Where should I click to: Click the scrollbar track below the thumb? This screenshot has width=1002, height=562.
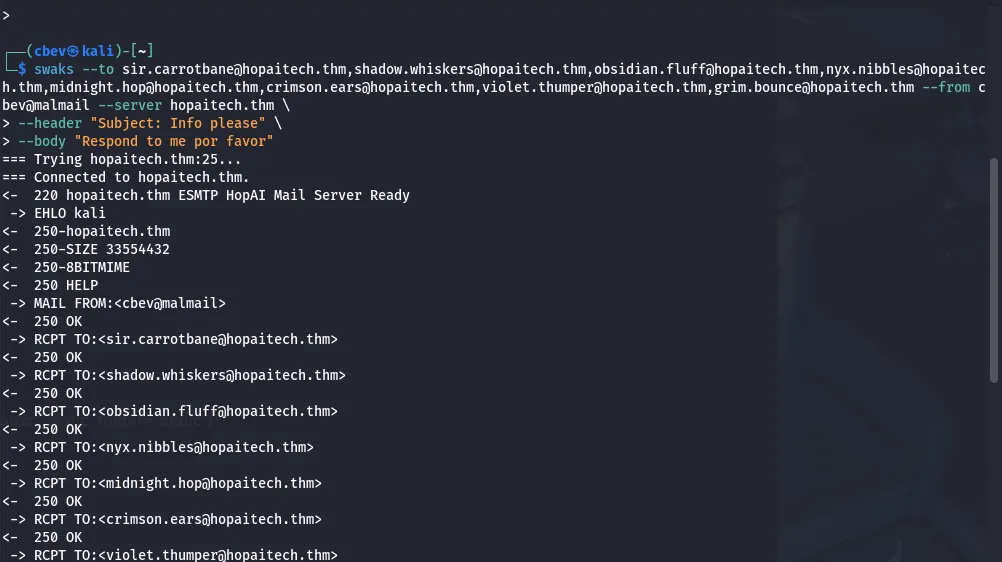pos(993,470)
